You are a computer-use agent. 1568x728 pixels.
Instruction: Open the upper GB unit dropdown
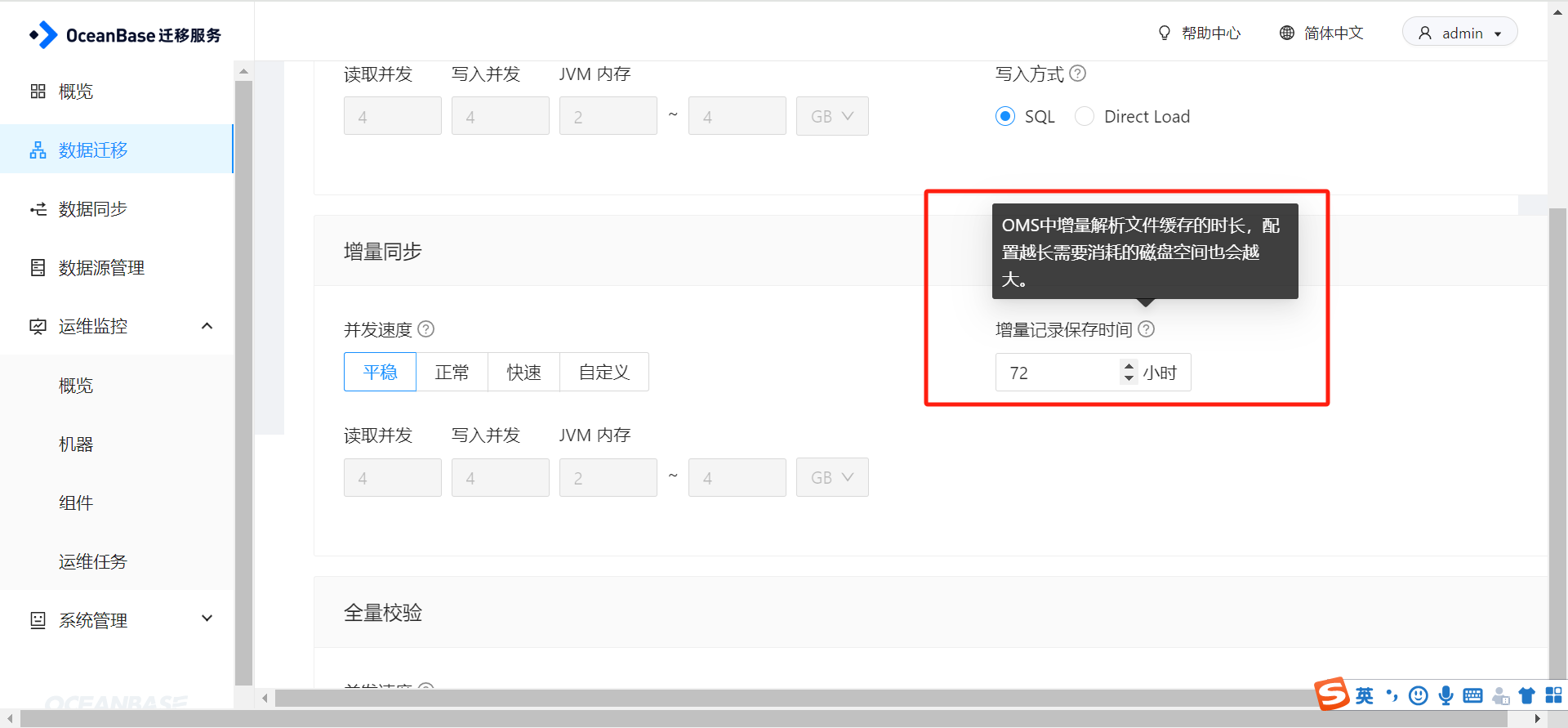pyautogui.click(x=832, y=116)
